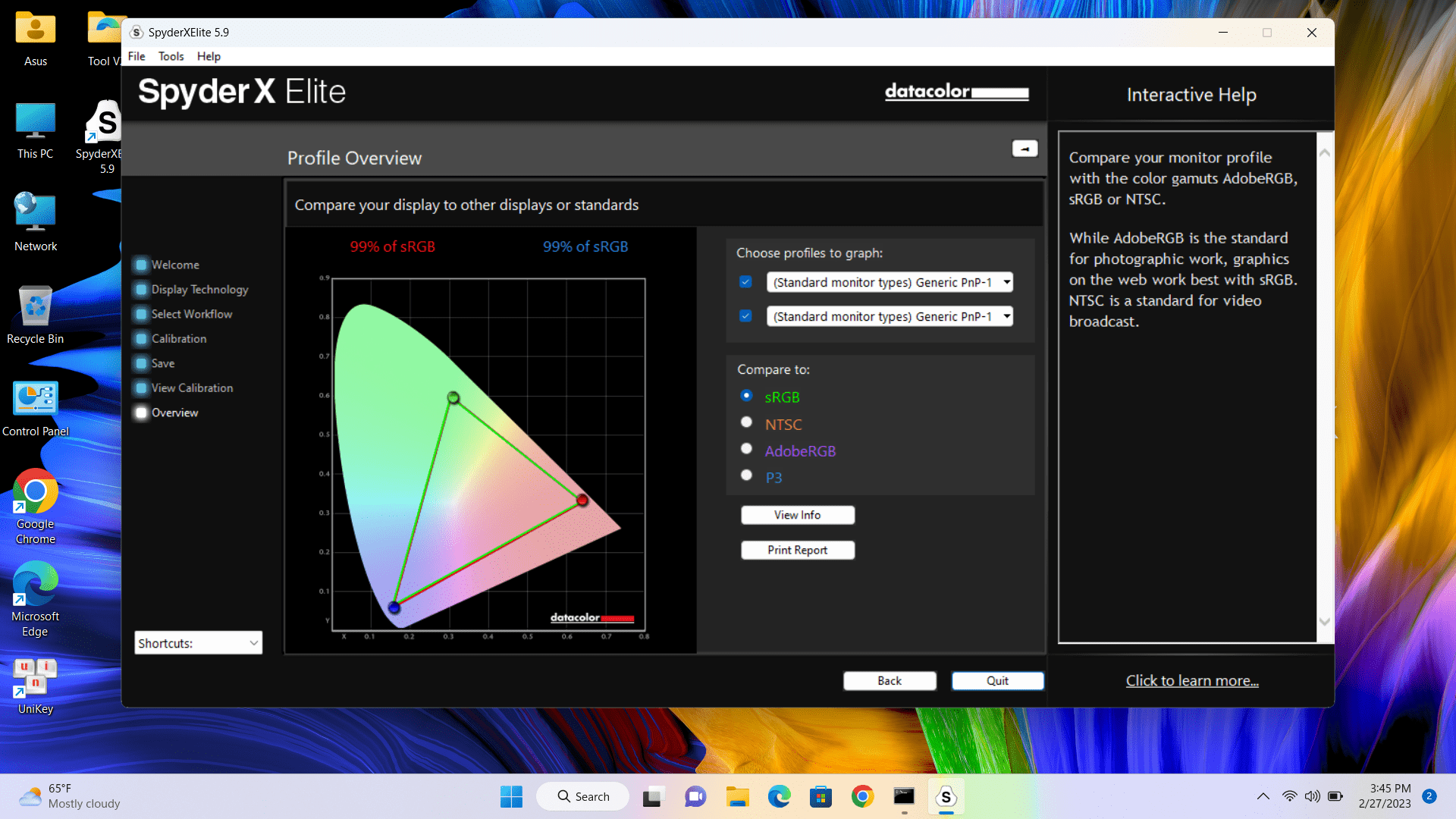Image resolution: width=1456 pixels, height=819 pixels.
Task: Click the Interactive Help scroll up arrow
Action: click(1325, 152)
